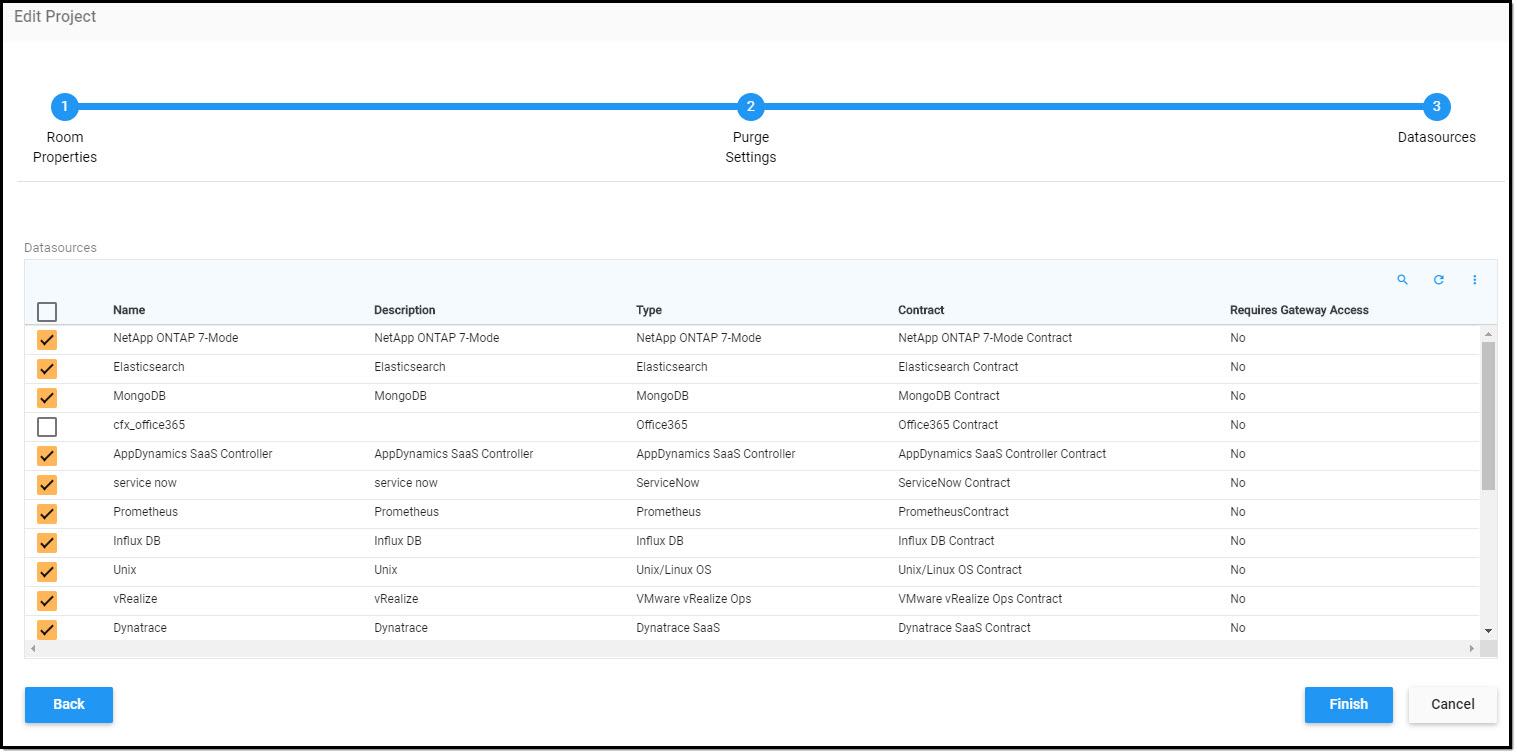This screenshot has width=1517, height=754.
Task: Click the VMware vRealize Ops type cell
Action: [694, 599]
